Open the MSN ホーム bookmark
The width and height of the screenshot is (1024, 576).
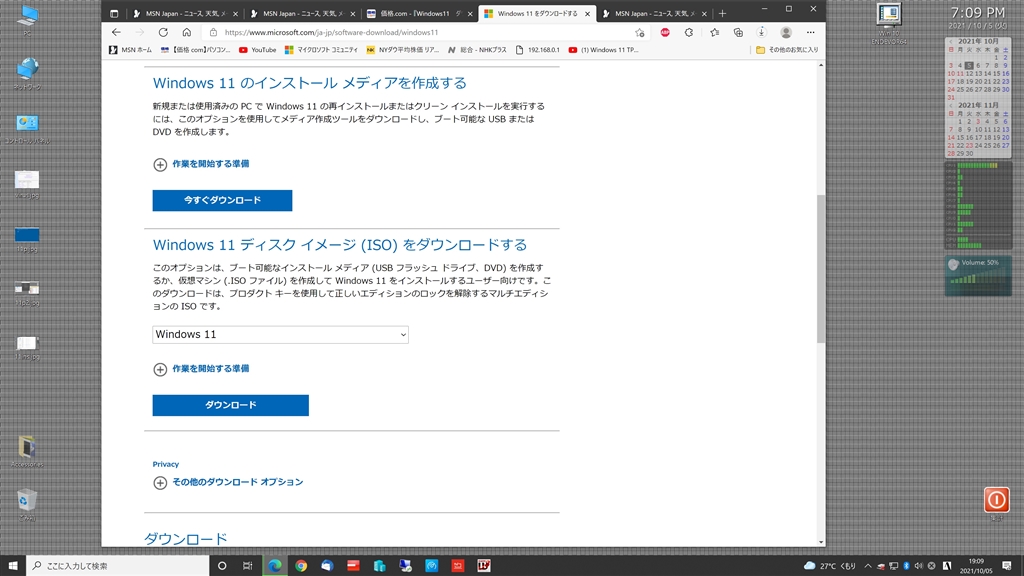click(x=130, y=50)
